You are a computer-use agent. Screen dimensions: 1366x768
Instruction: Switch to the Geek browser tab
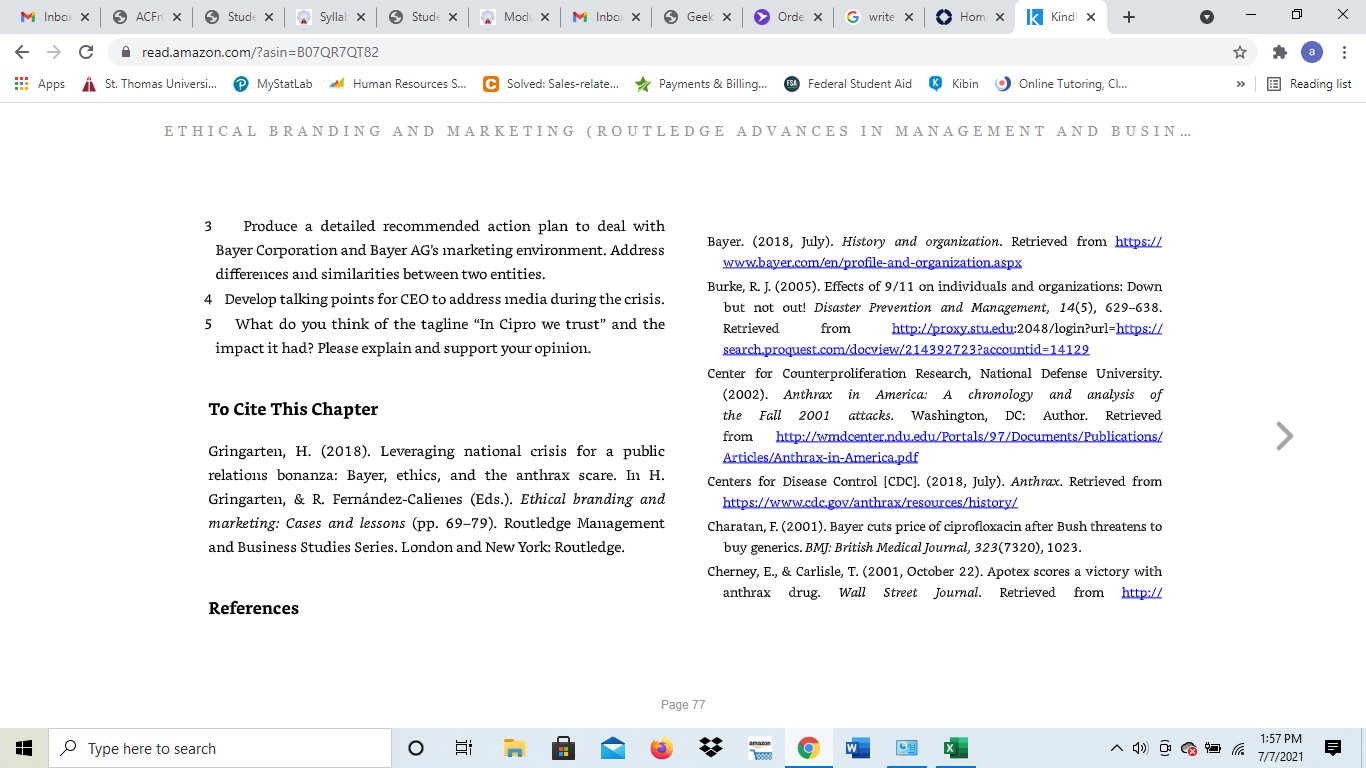point(696,17)
